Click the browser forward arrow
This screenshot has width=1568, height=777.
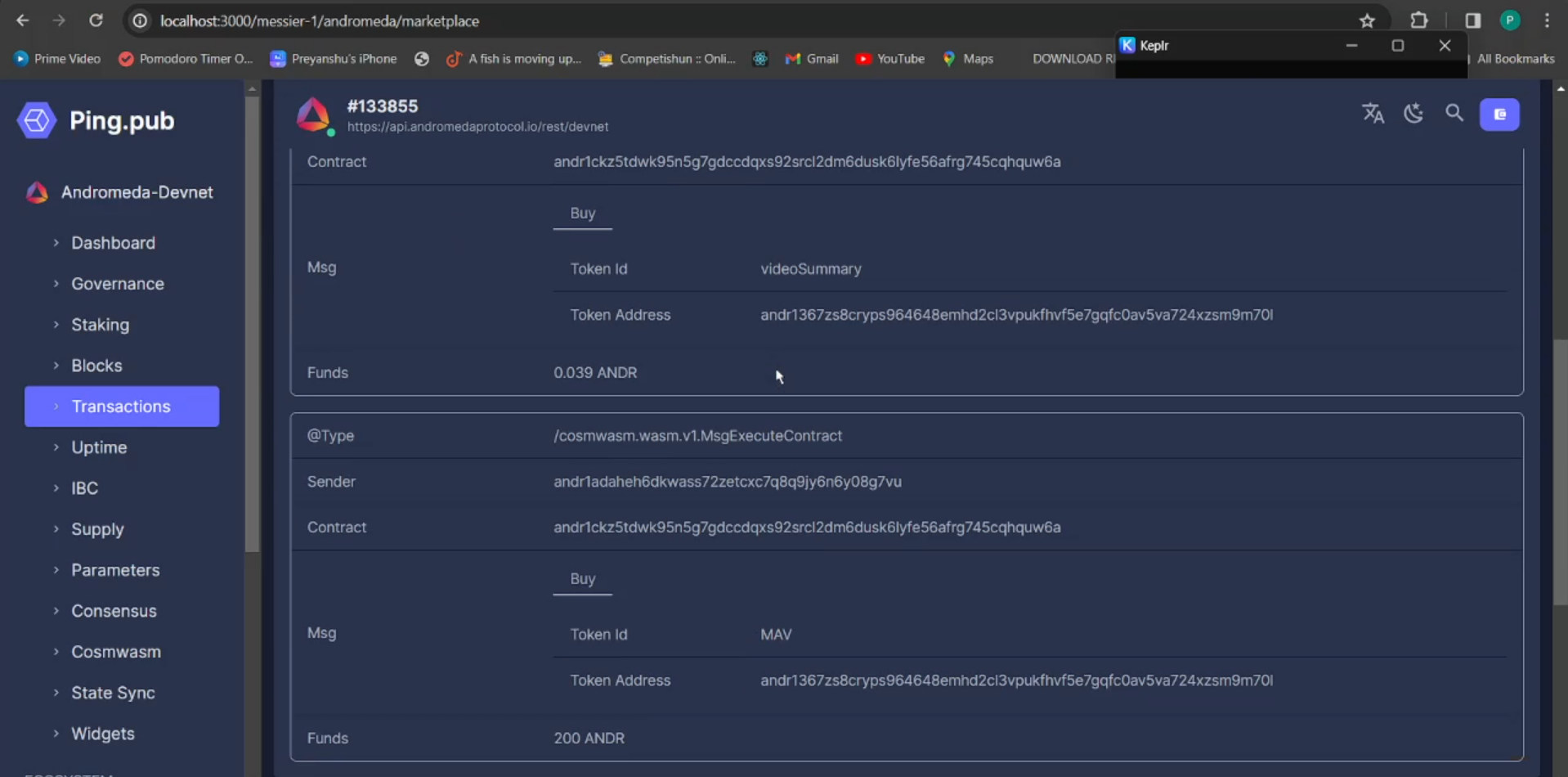[59, 20]
